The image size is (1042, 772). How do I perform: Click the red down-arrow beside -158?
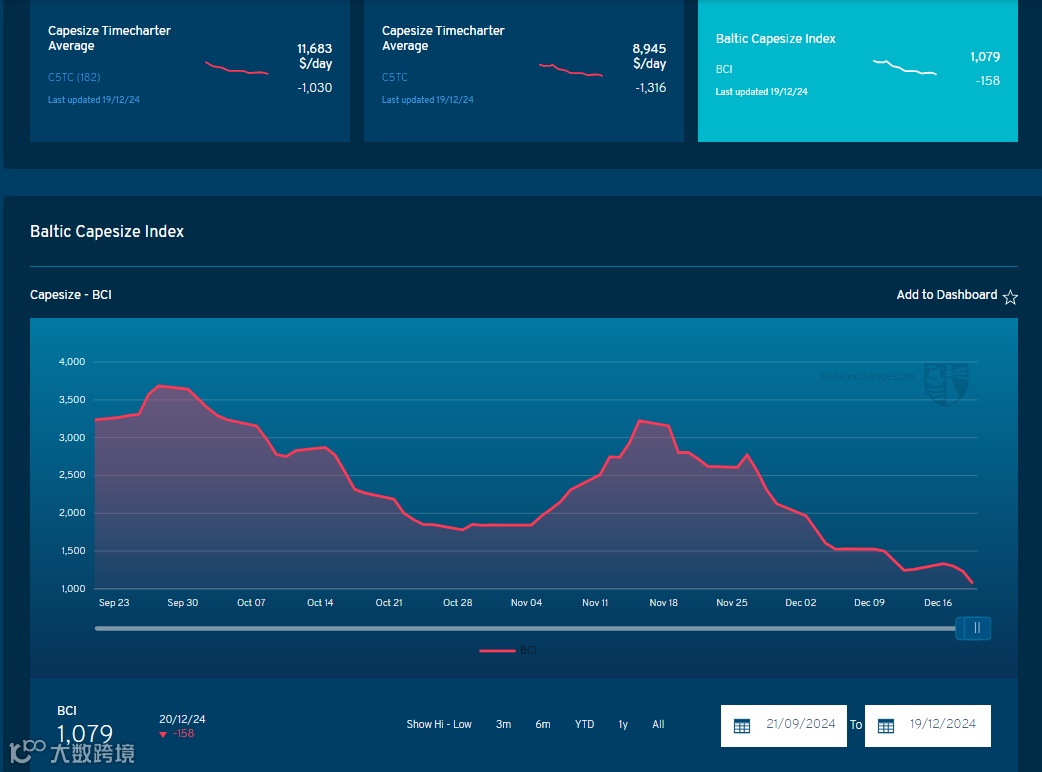pyautogui.click(x=163, y=734)
